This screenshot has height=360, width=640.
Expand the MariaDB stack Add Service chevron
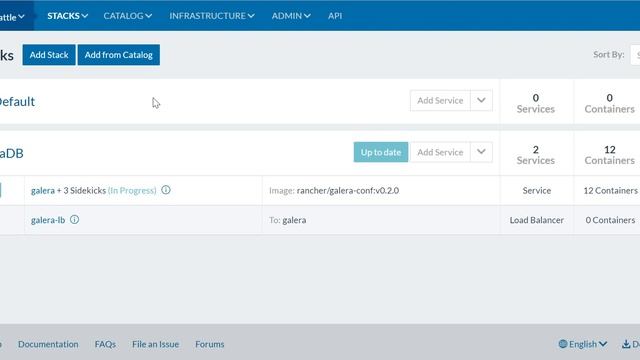coord(481,152)
